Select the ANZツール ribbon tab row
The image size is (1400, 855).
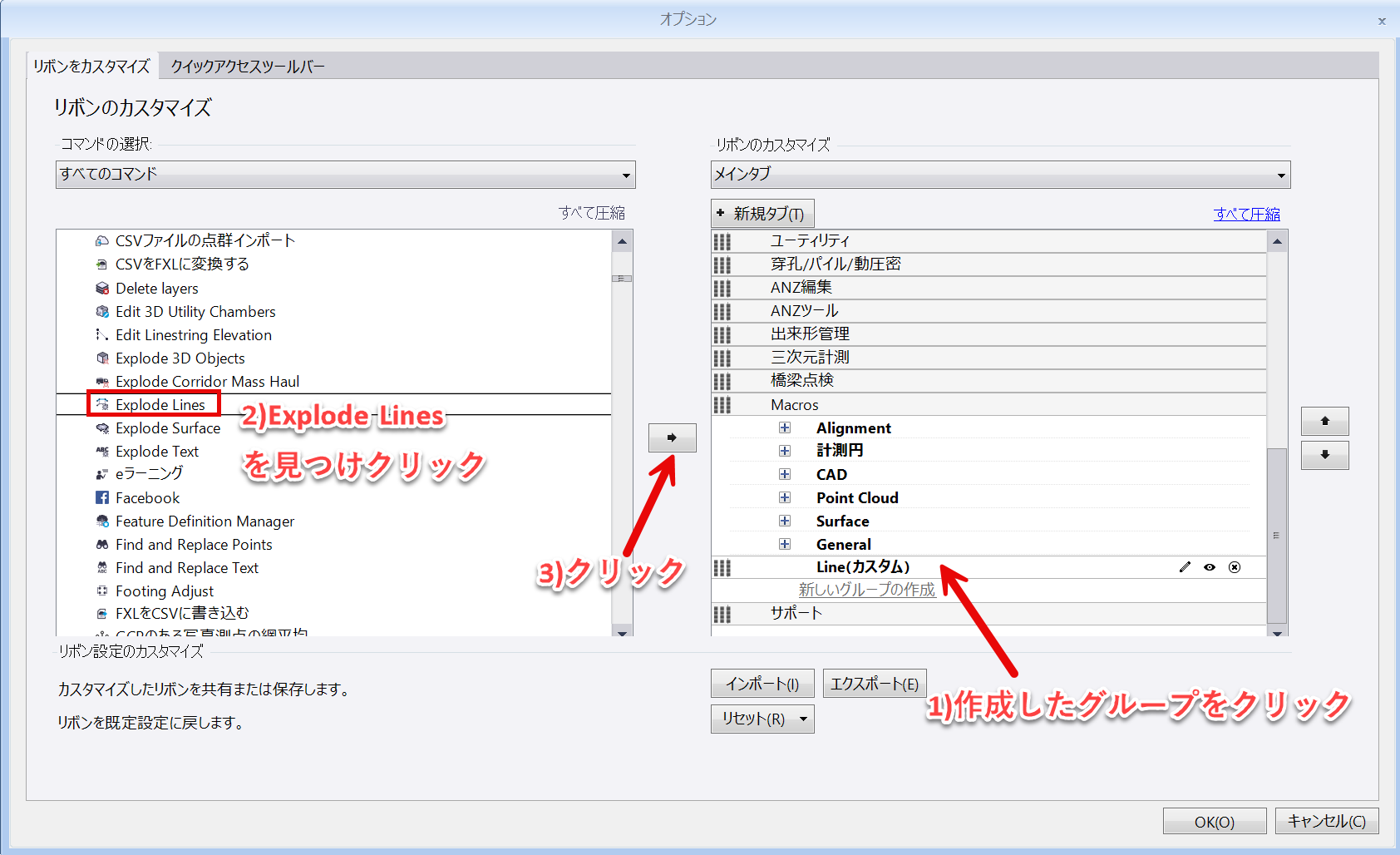point(989,311)
